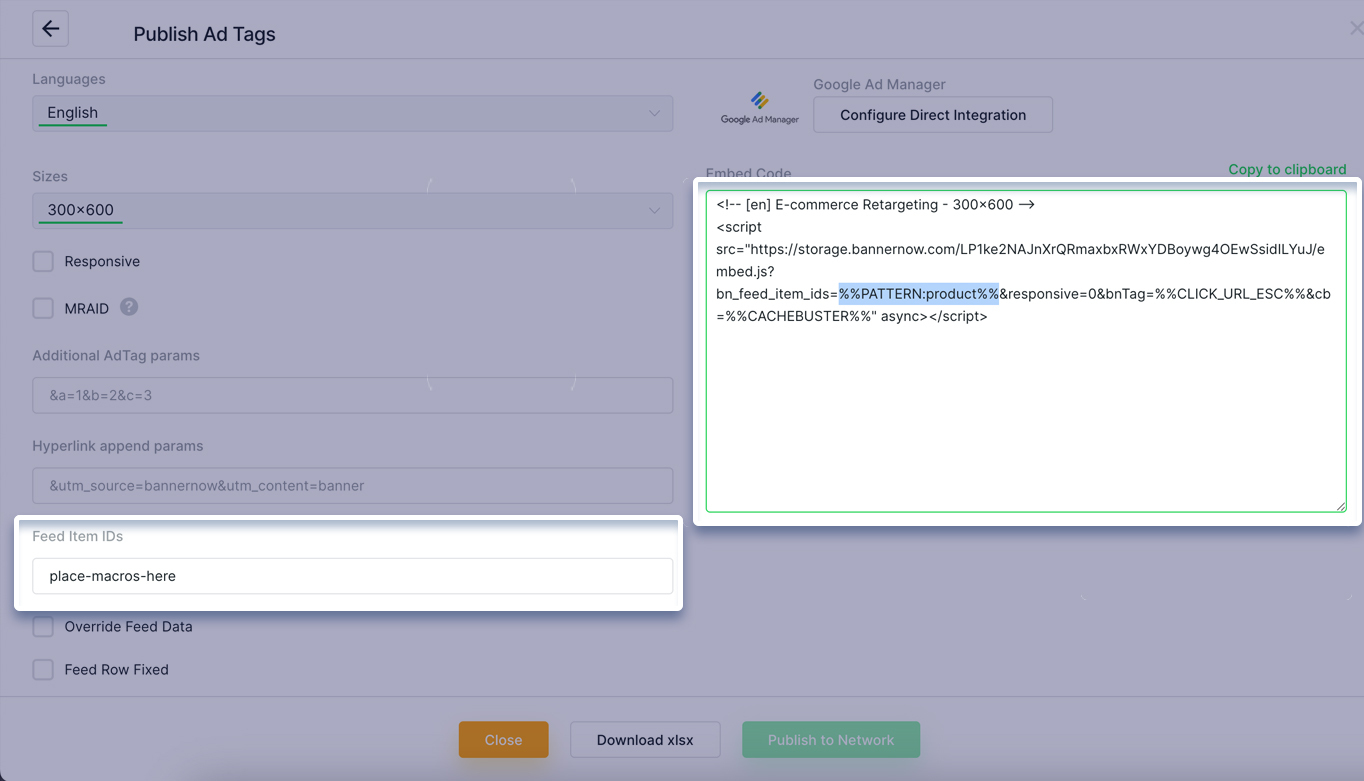Click the Google Ad Manager heading text
1364x781 pixels.
(x=879, y=85)
